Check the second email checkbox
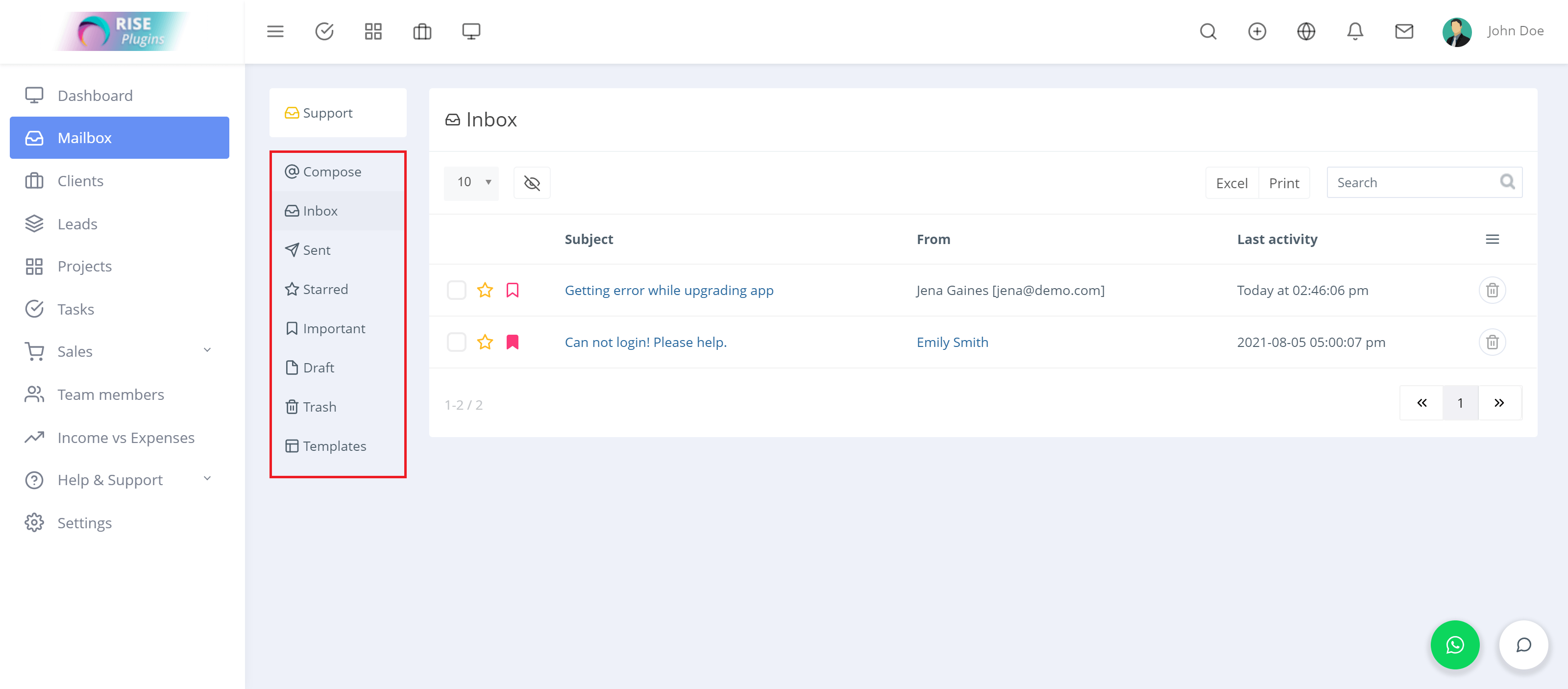The width and height of the screenshot is (1568, 689). [x=456, y=341]
